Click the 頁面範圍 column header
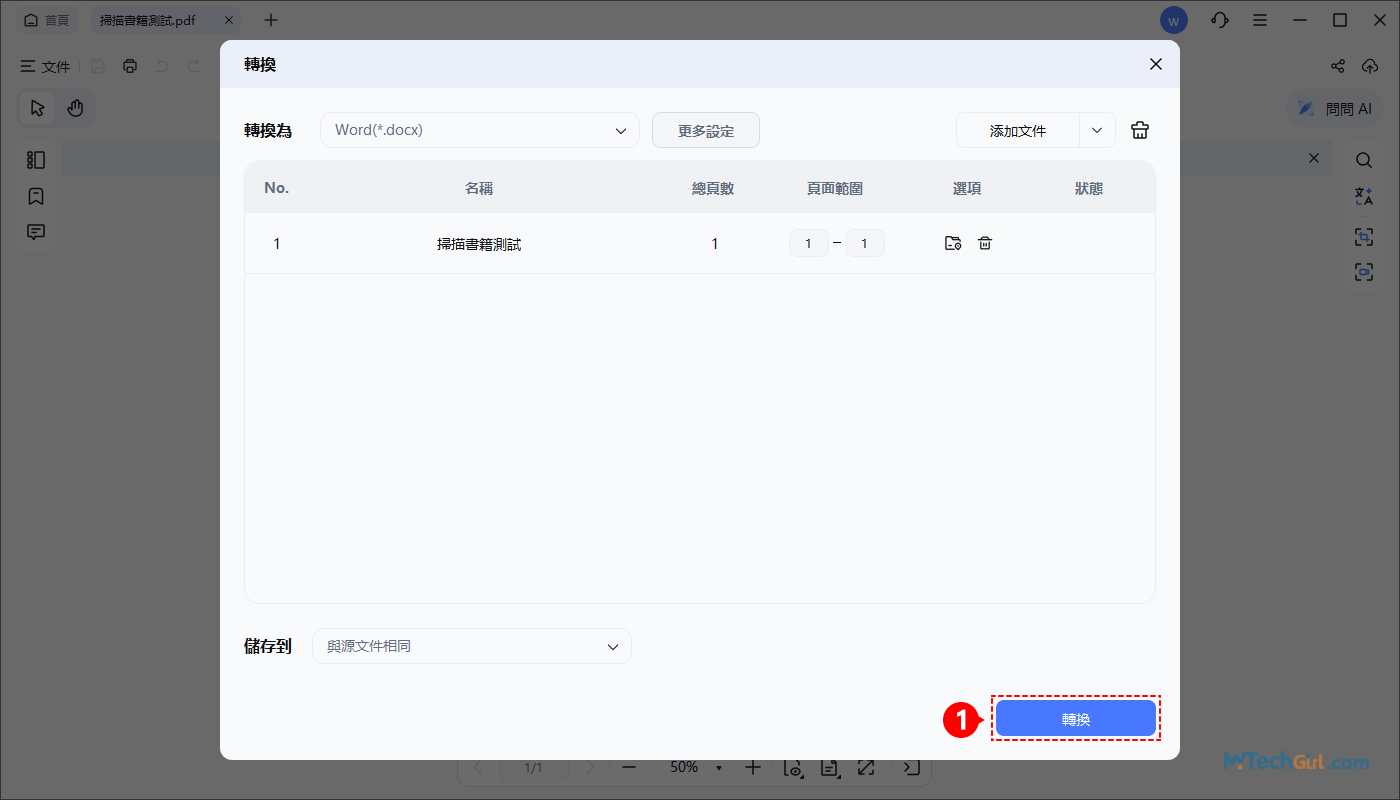The width and height of the screenshot is (1400, 800). coord(835,188)
